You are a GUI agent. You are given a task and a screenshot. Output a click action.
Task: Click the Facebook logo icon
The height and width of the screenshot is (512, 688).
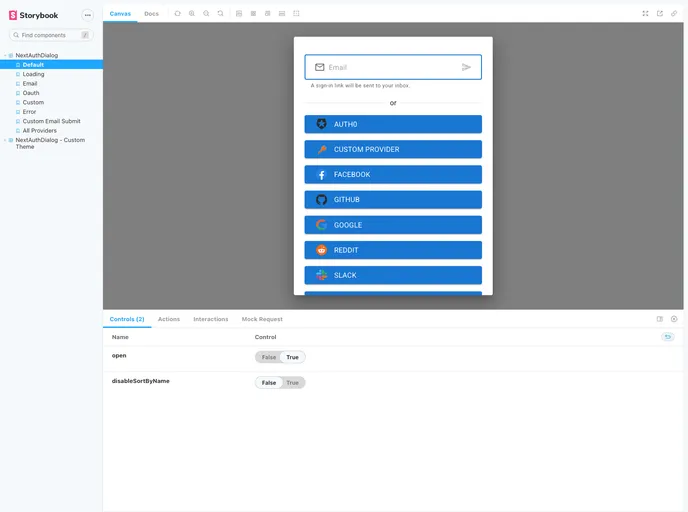tap(322, 175)
